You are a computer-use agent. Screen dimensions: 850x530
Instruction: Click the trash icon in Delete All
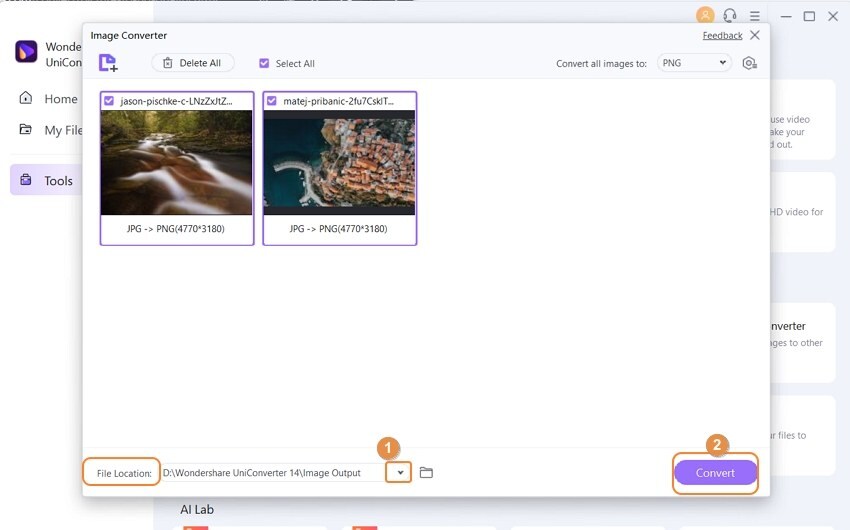168,63
